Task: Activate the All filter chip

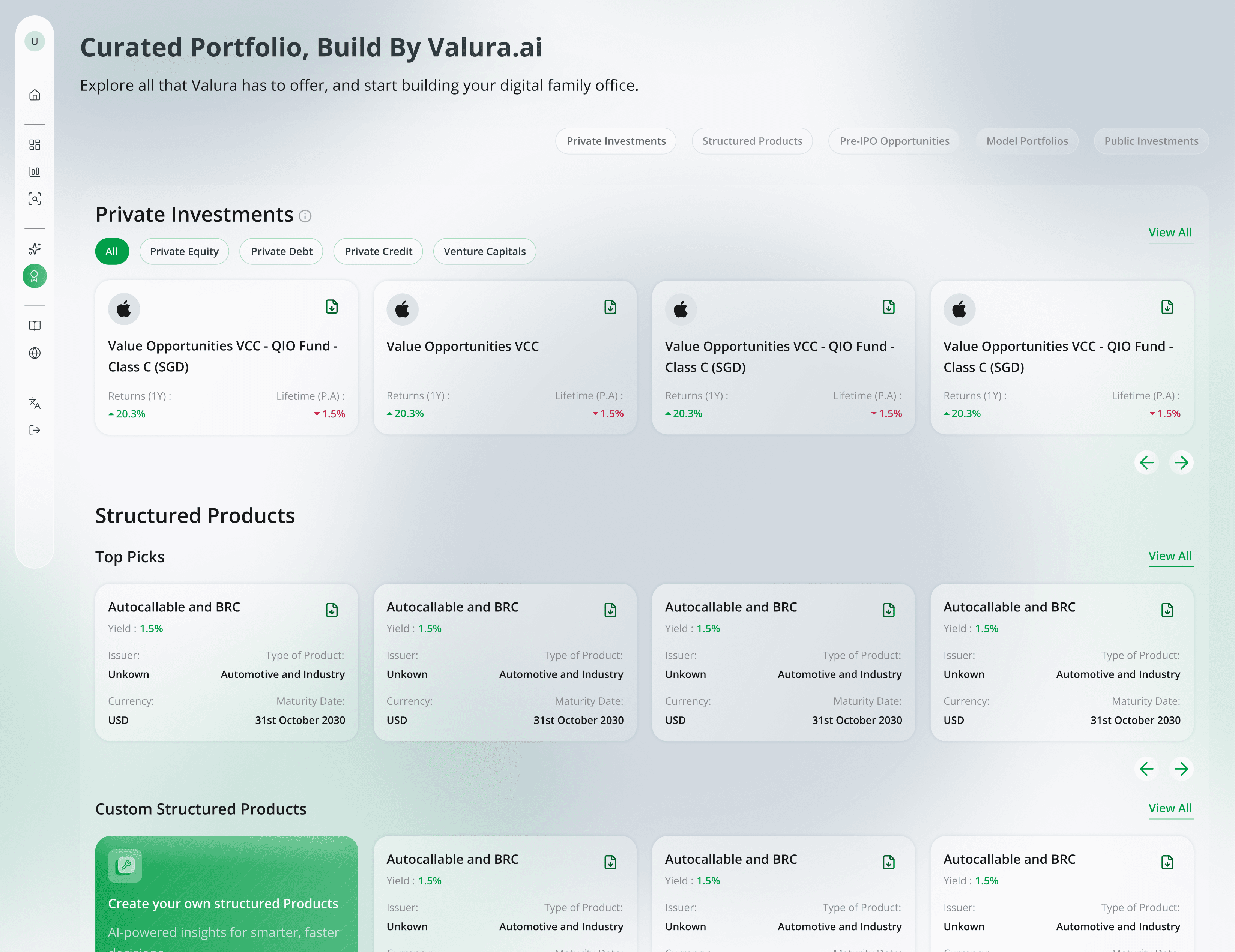Action: (x=112, y=252)
